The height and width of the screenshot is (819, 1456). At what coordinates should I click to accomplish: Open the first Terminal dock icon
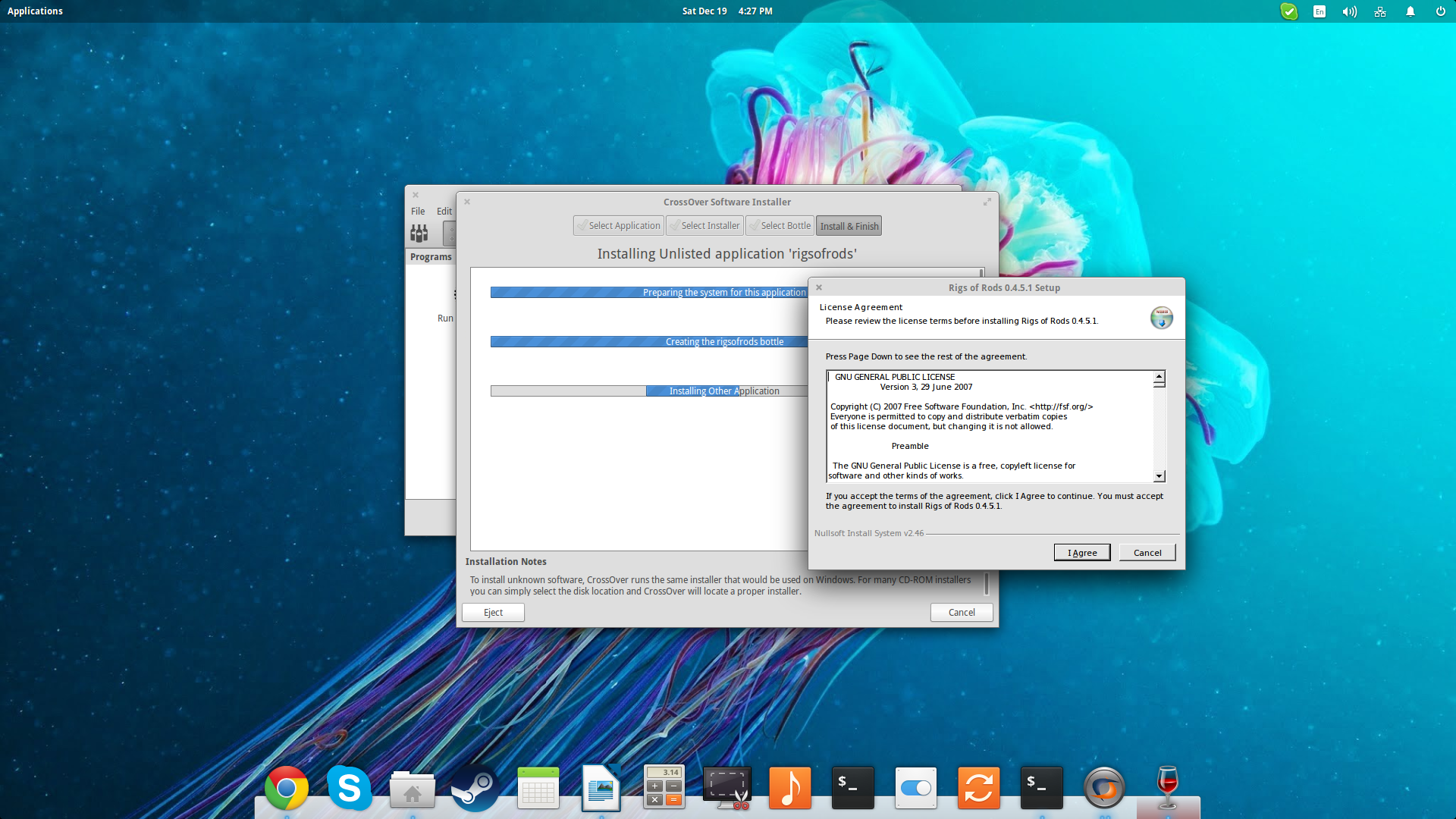[x=853, y=789]
